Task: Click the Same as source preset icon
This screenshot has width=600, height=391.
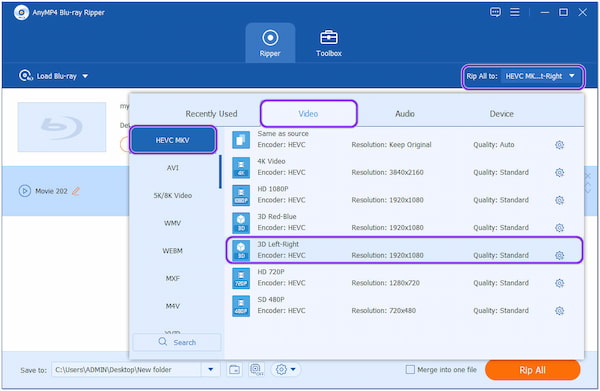Action: click(x=241, y=140)
